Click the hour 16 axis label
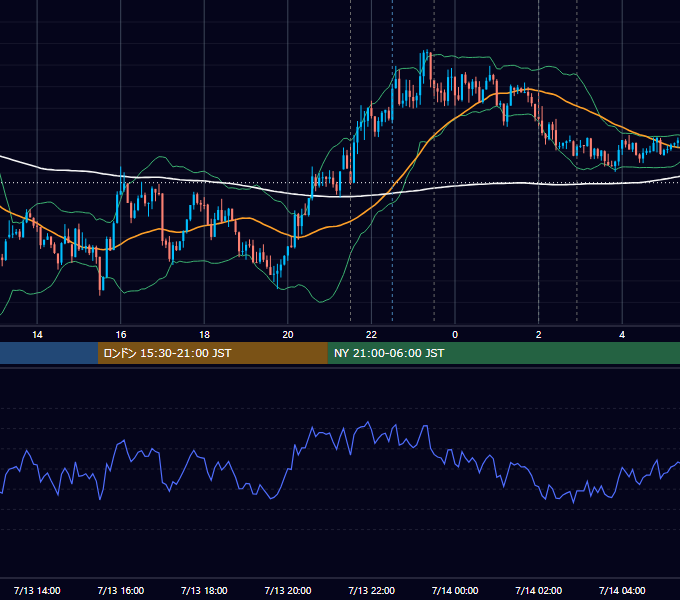The image size is (680, 600). pyautogui.click(x=121, y=335)
